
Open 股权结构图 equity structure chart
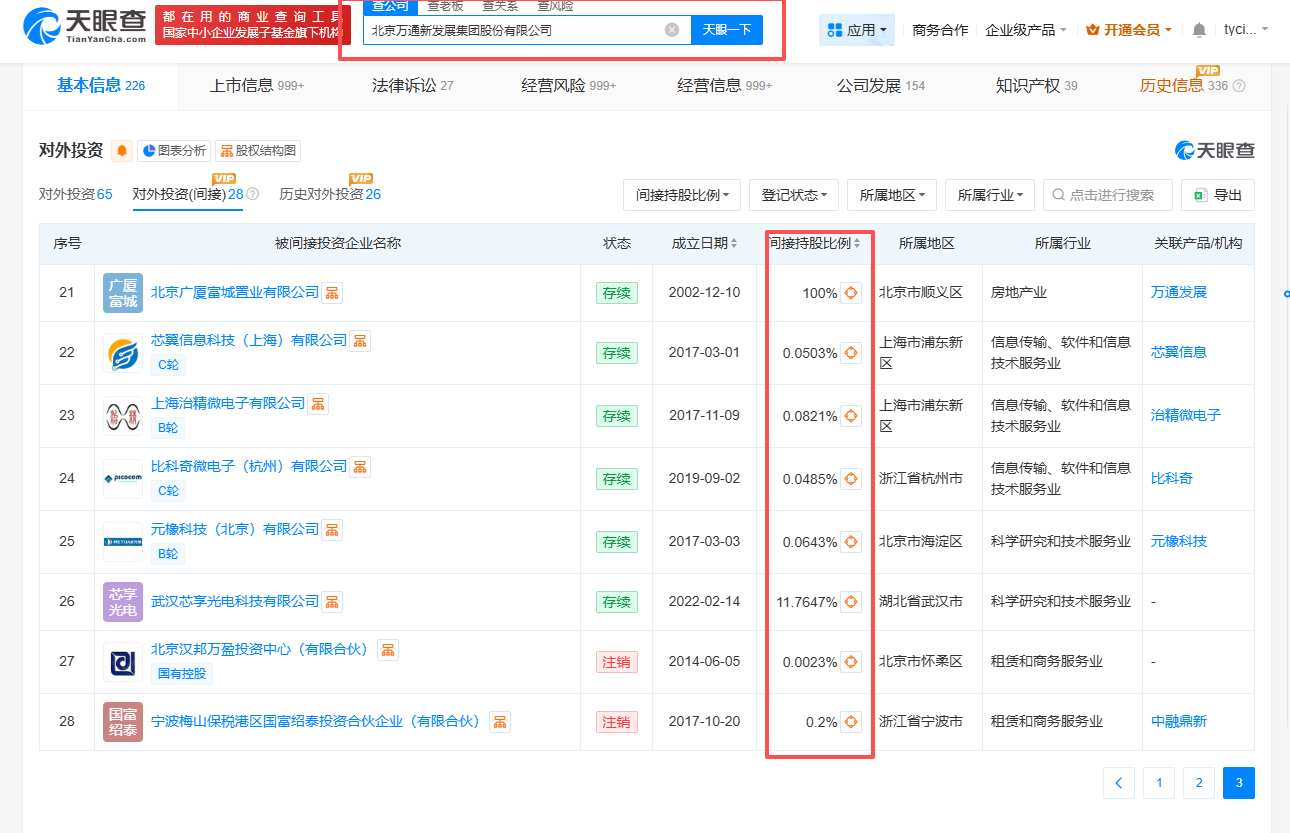pyautogui.click(x=258, y=151)
